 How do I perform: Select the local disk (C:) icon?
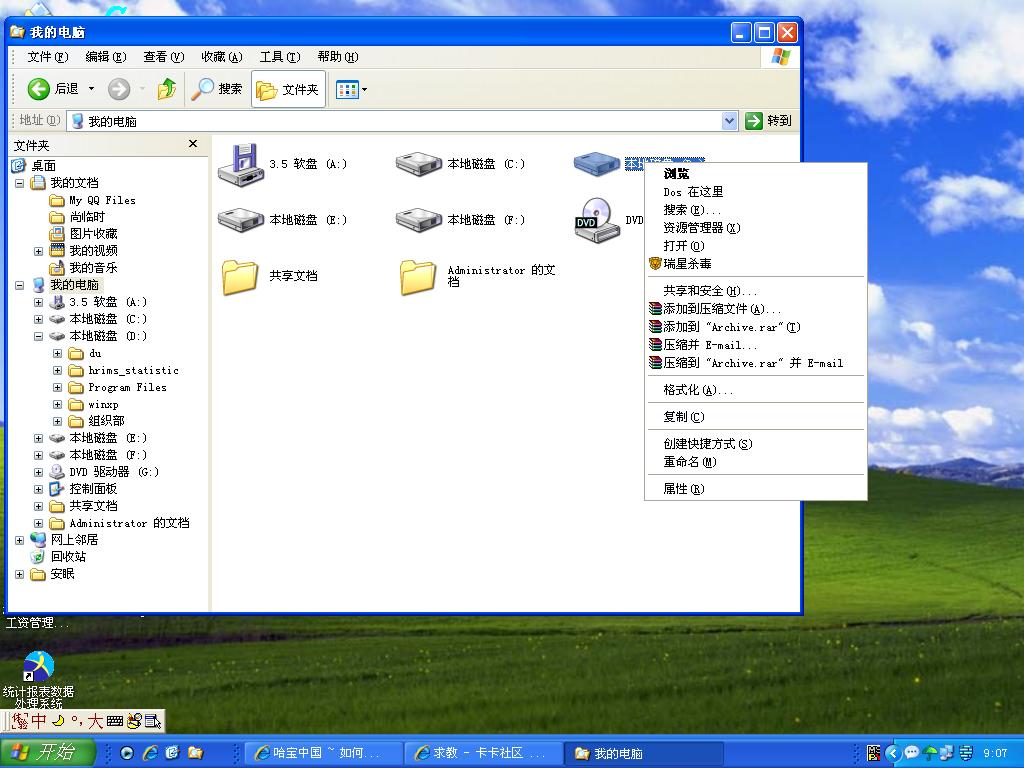419,164
